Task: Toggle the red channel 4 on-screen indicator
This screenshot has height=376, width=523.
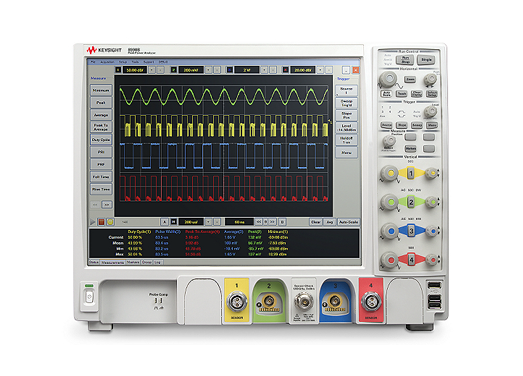Action: pyautogui.click(x=286, y=70)
